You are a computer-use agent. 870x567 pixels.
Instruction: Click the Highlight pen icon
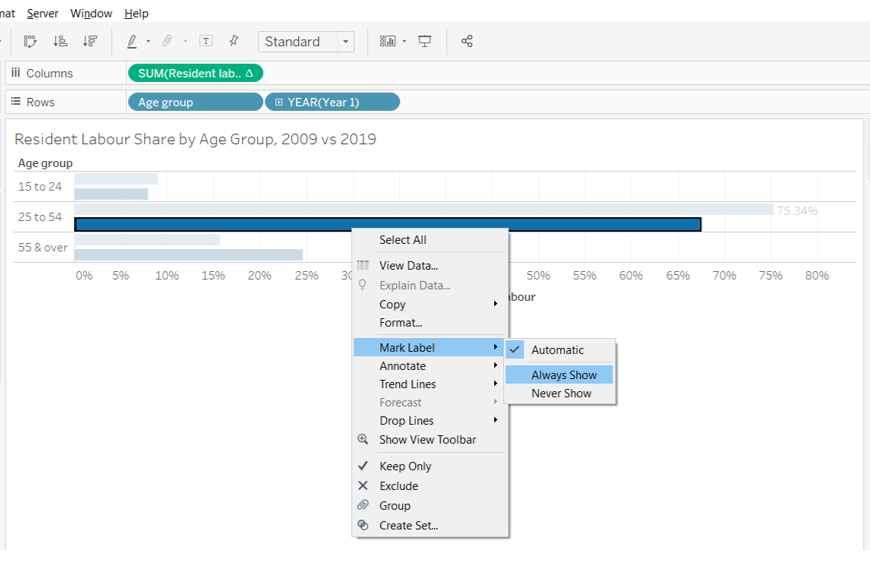(x=132, y=41)
